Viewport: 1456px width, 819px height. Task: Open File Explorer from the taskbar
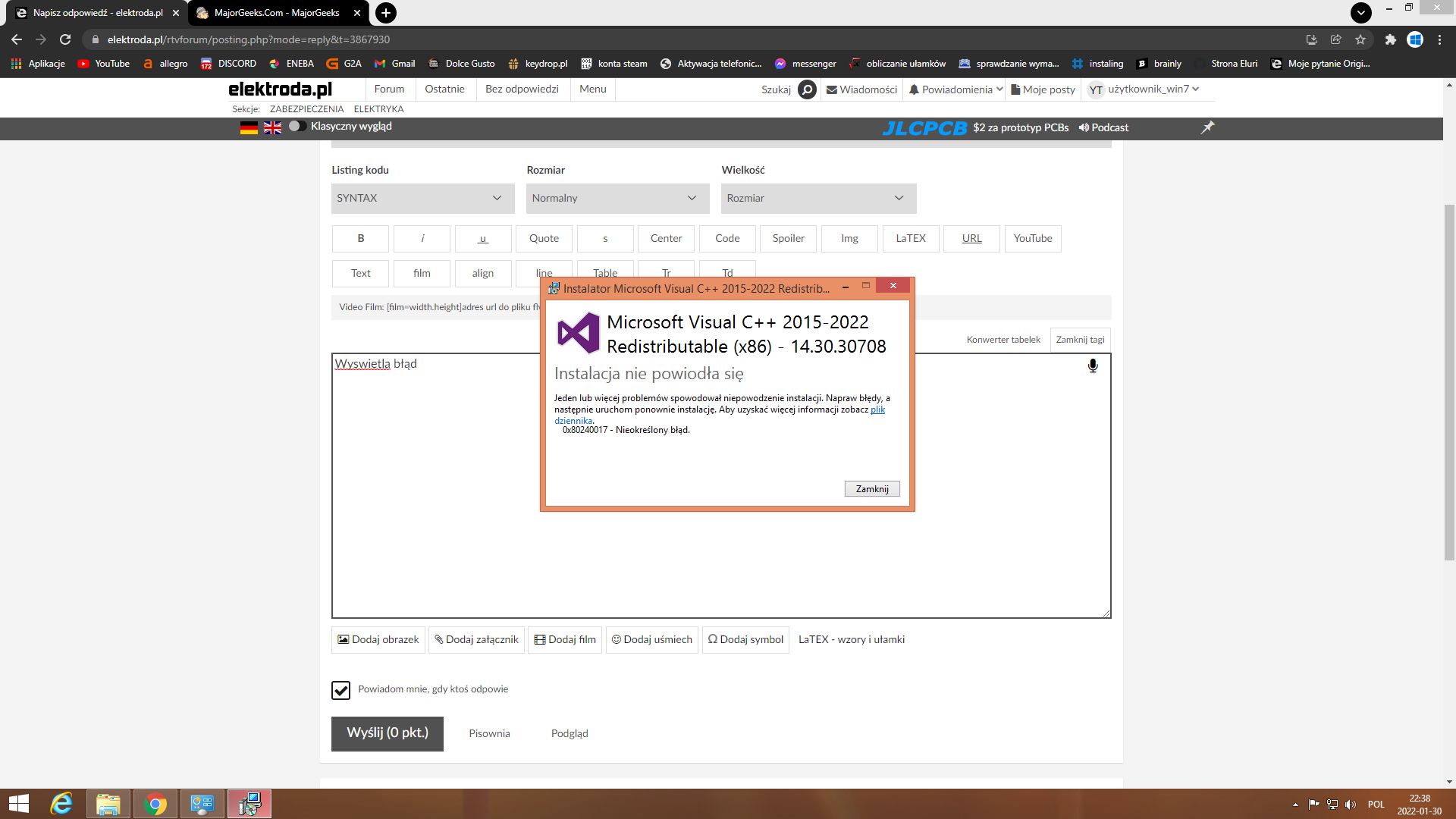pos(108,804)
